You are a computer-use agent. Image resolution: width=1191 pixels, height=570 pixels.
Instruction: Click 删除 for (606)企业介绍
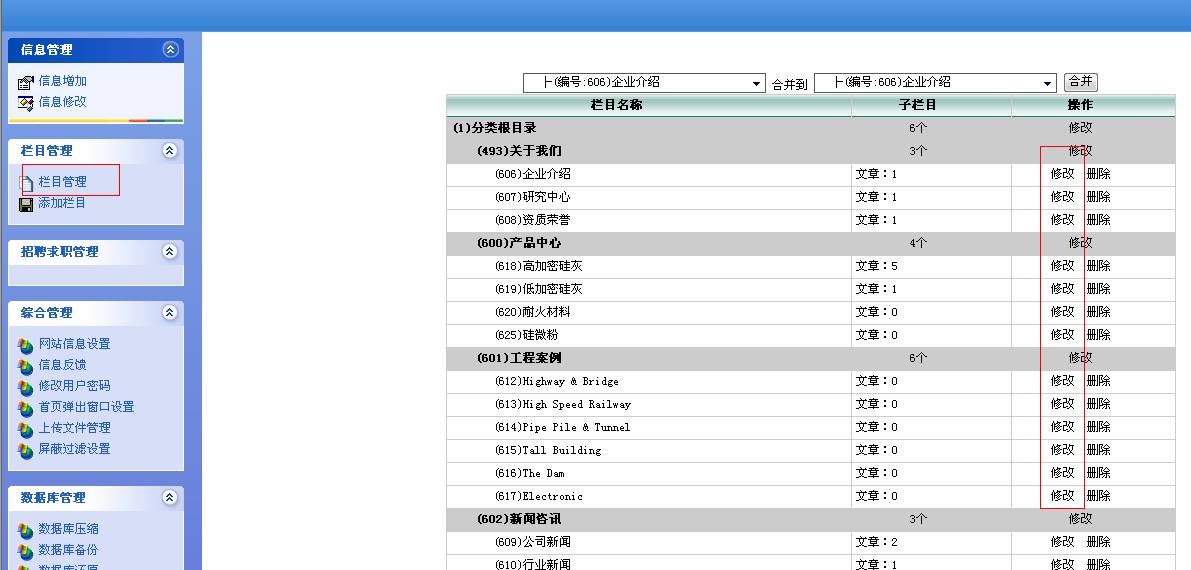coord(1098,173)
